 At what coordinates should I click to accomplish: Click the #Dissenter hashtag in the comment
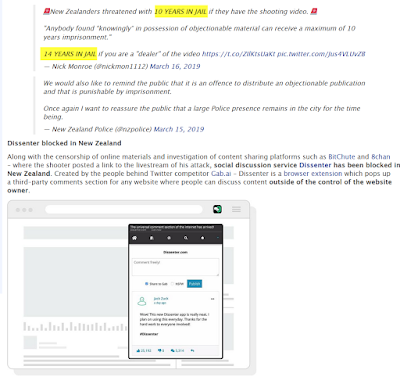[x=149, y=334]
